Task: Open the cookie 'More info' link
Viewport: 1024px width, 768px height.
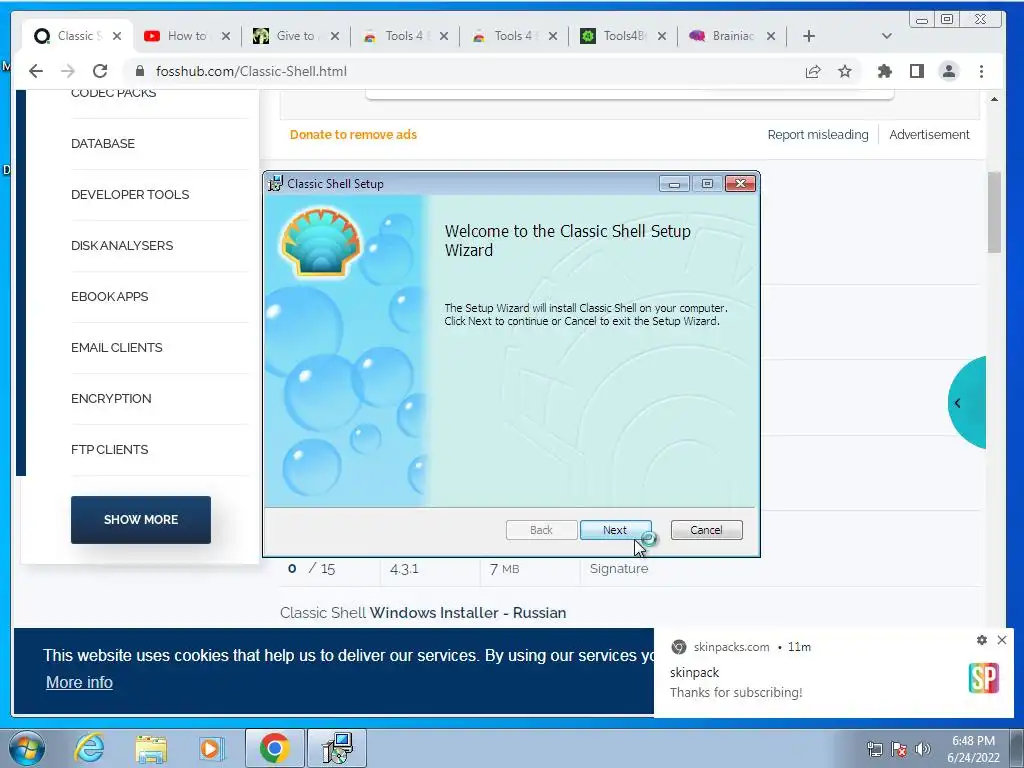Action: click(x=79, y=682)
